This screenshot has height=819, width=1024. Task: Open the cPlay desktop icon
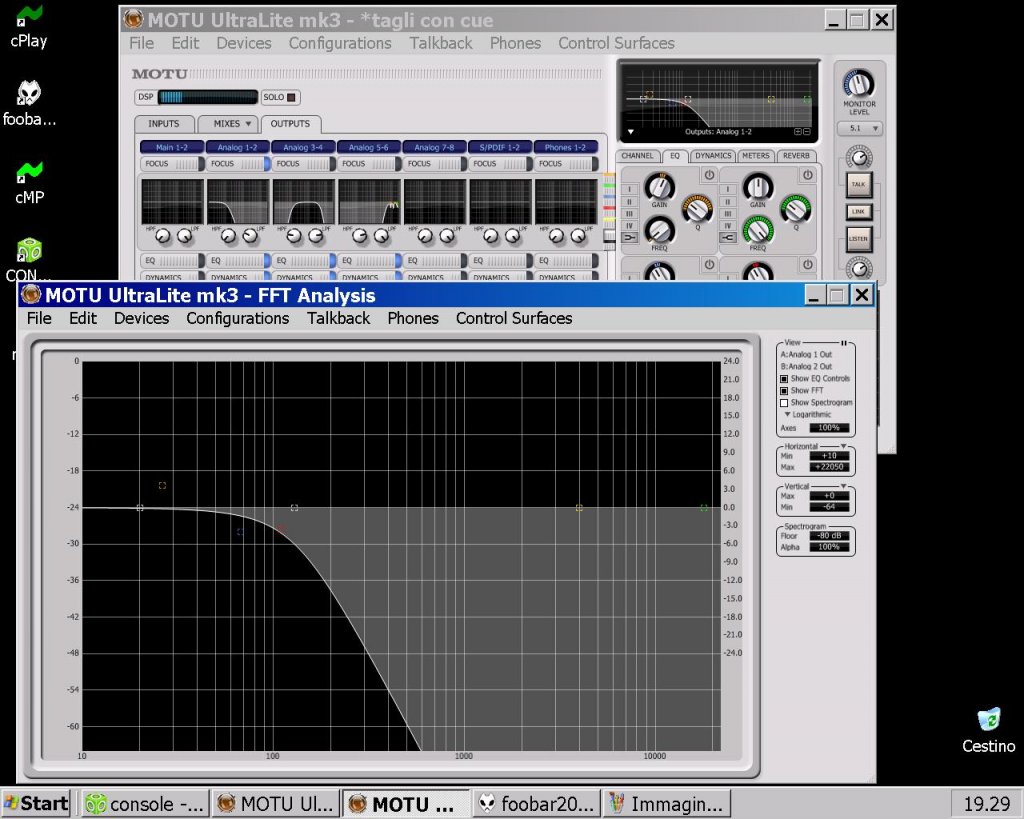(x=29, y=27)
